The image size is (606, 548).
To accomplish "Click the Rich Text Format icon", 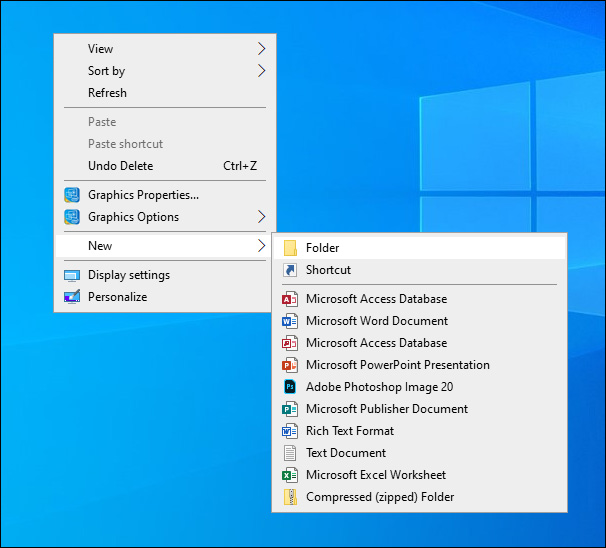I will pyautogui.click(x=290, y=431).
